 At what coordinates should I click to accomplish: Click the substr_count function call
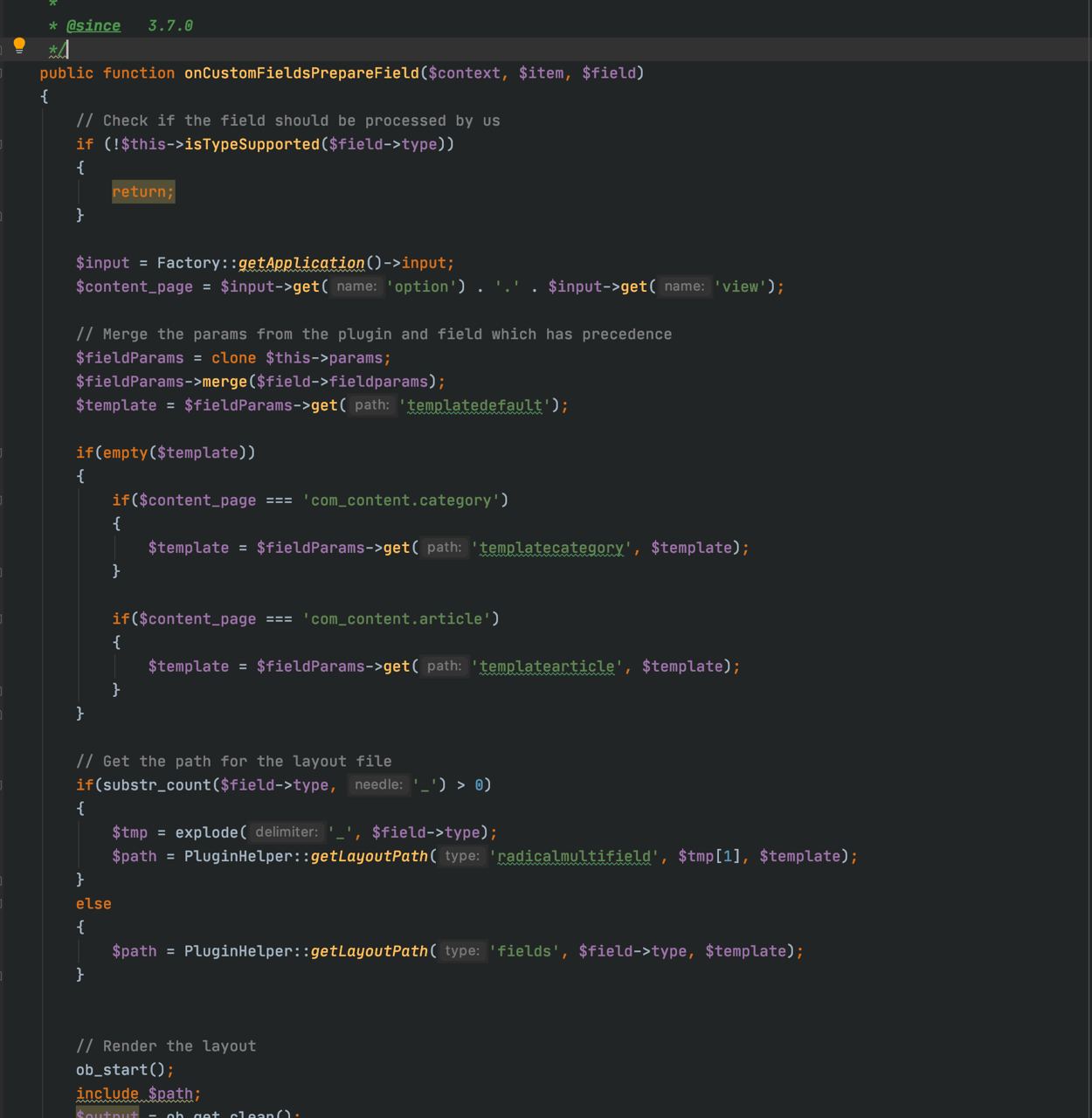tap(157, 785)
